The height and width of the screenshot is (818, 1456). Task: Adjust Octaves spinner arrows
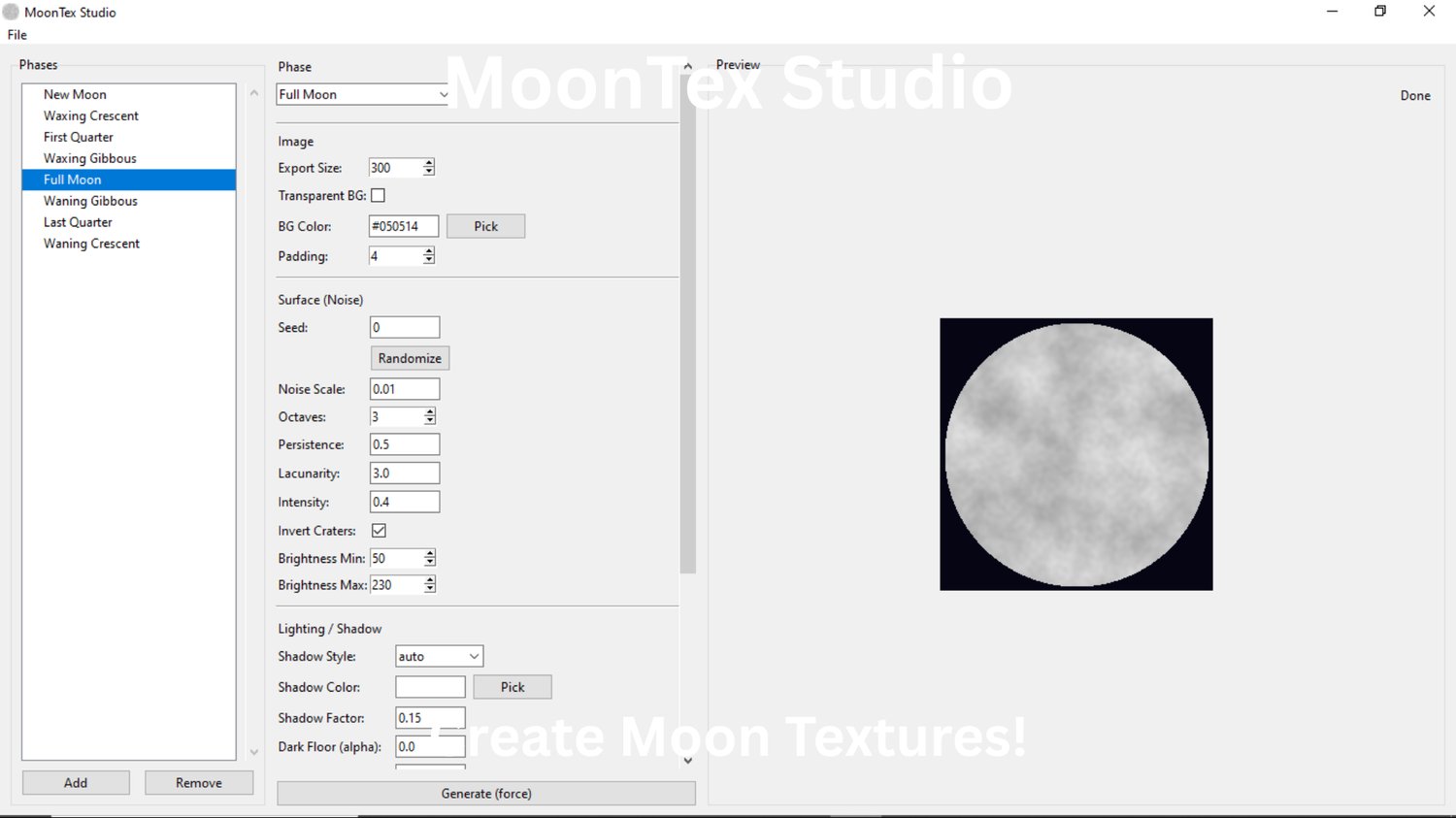pyautogui.click(x=430, y=417)
